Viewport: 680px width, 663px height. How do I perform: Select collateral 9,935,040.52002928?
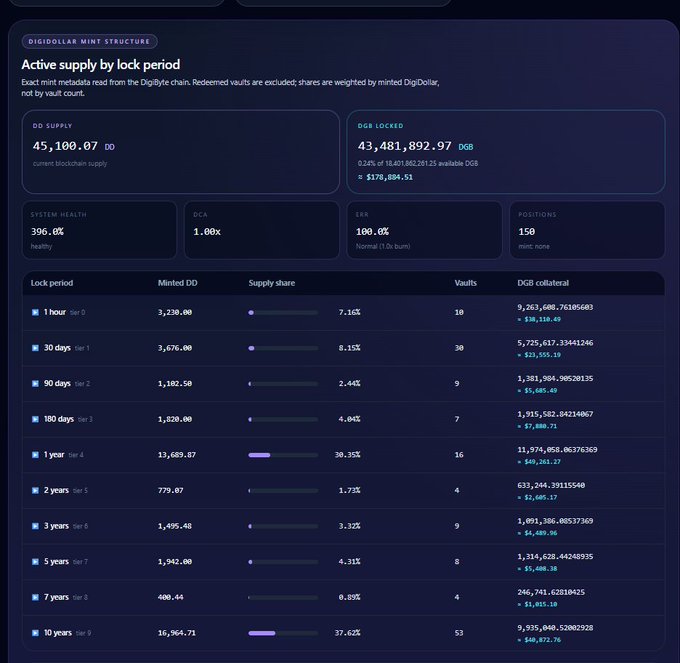[x=555, y=627]
